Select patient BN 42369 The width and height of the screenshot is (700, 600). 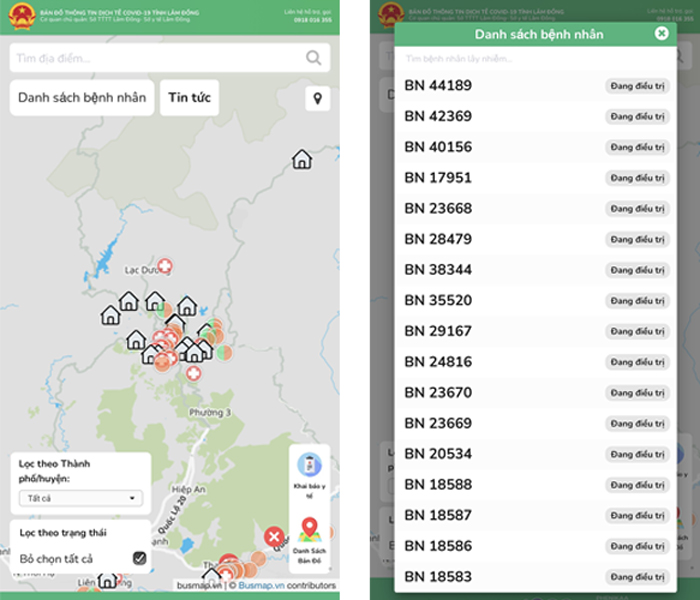535,116
